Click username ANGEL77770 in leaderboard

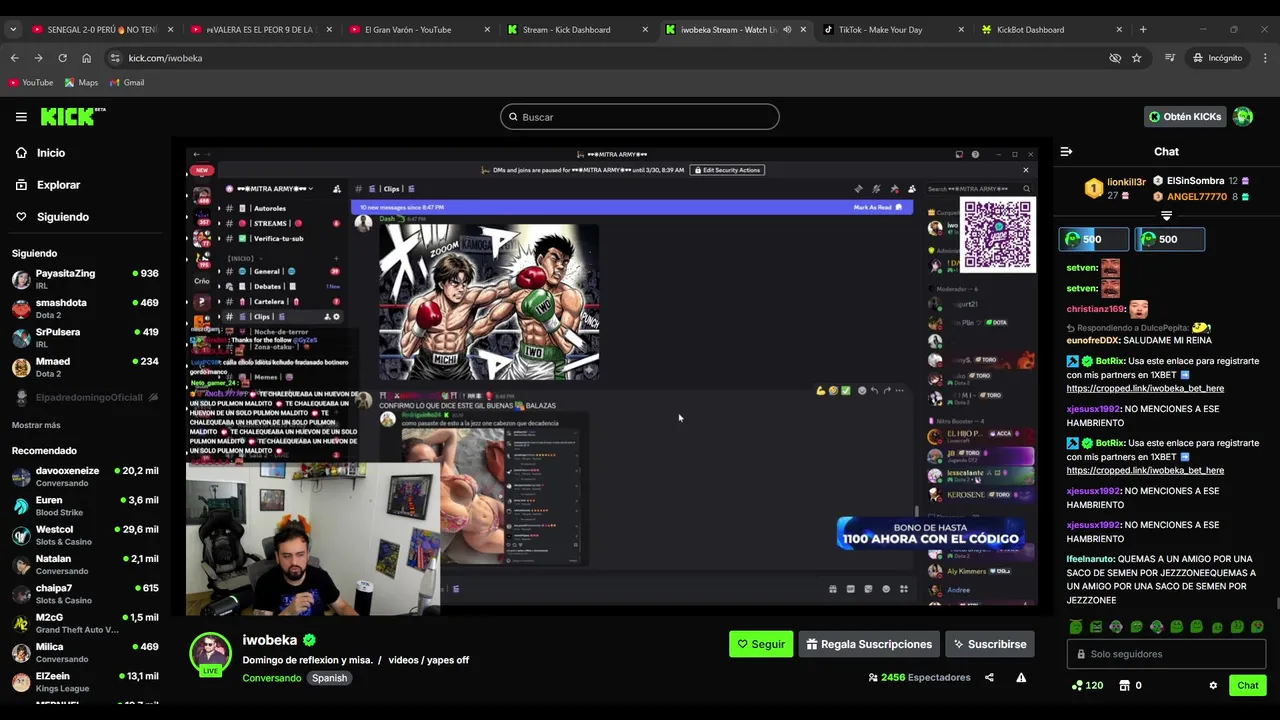[1197, 197]
